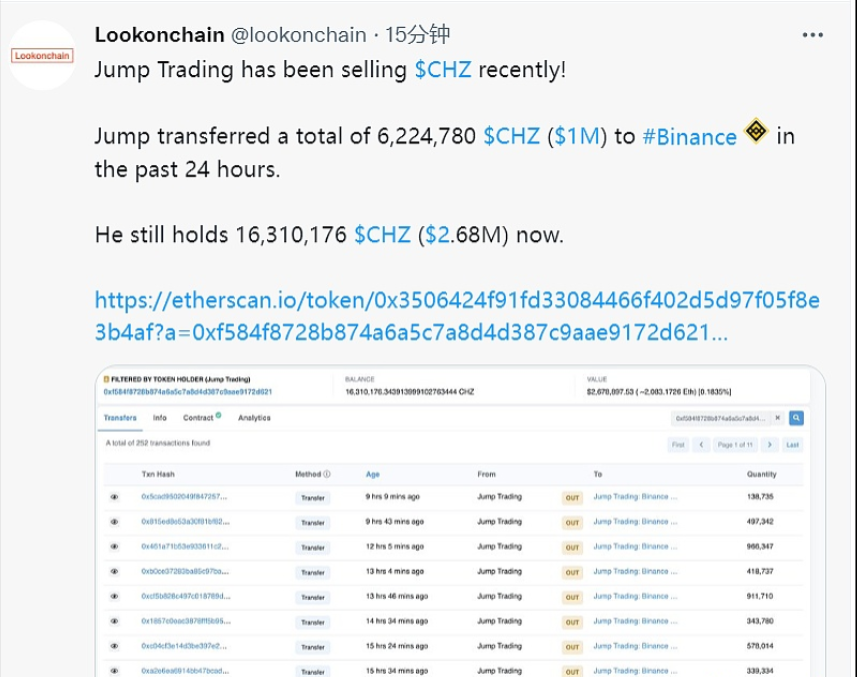Open the tweet's more options menu
Viewport: 857px width, 677px height.
point(812,35)
